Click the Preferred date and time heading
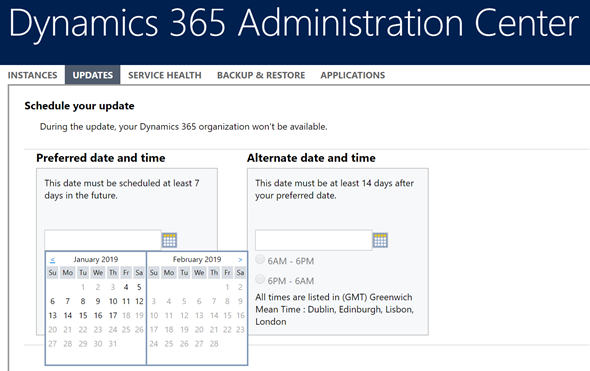Viewport: 590px width, 371px height. pos(101,158)
